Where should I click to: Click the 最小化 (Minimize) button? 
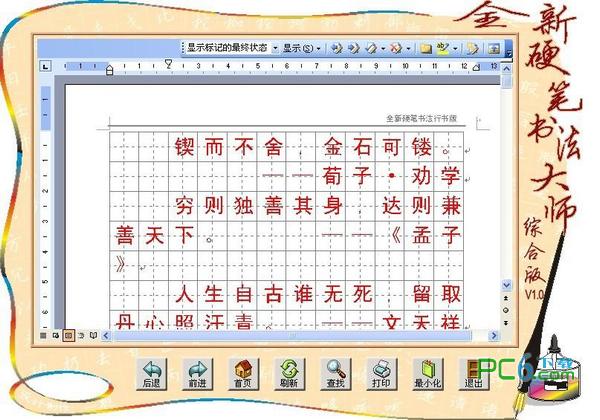click(428, 374)
